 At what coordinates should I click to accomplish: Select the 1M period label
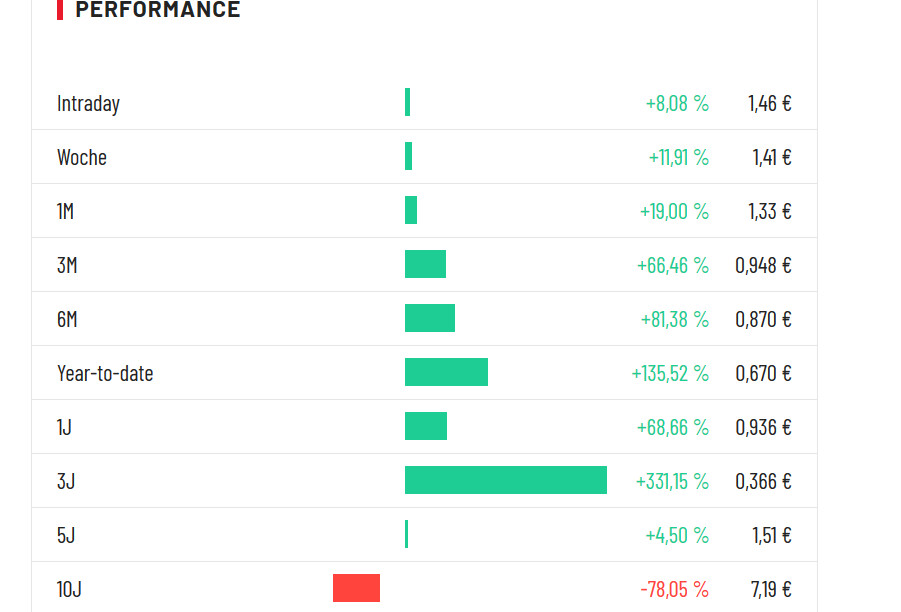tap(66, 212)
